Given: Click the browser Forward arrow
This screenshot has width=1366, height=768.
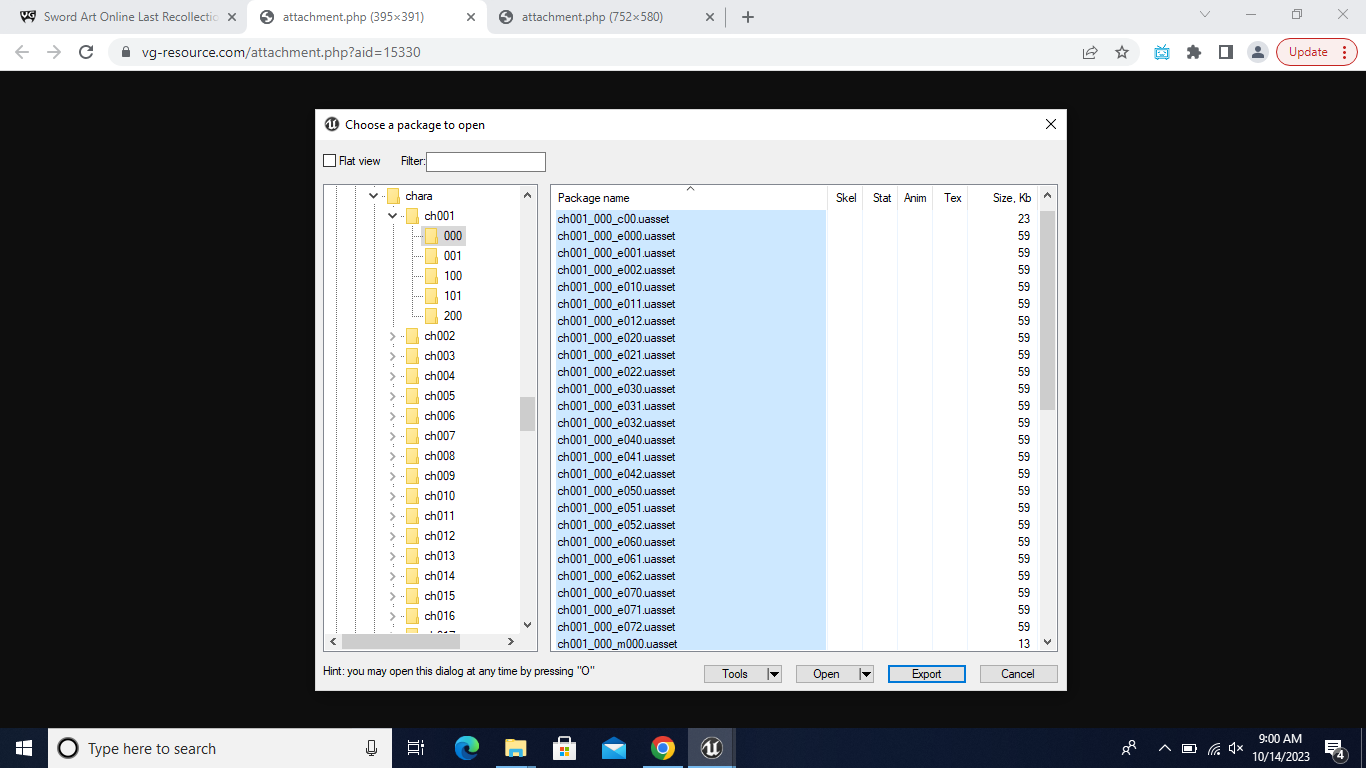Looking at the screenshot, I should pos(54,52).
